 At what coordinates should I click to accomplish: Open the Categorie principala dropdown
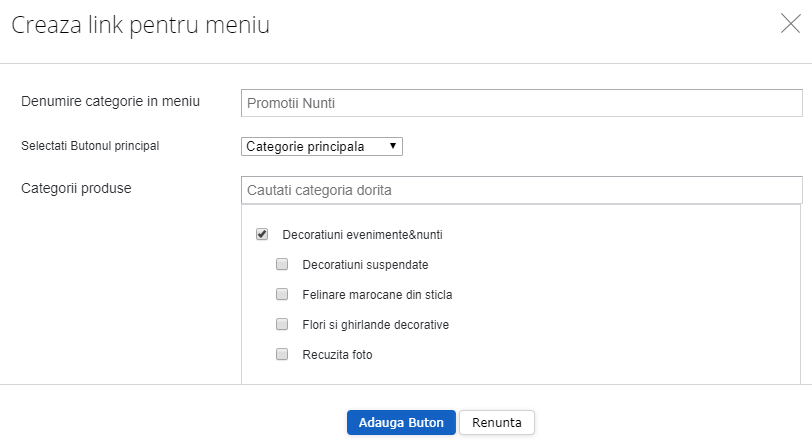coord(321,146)
